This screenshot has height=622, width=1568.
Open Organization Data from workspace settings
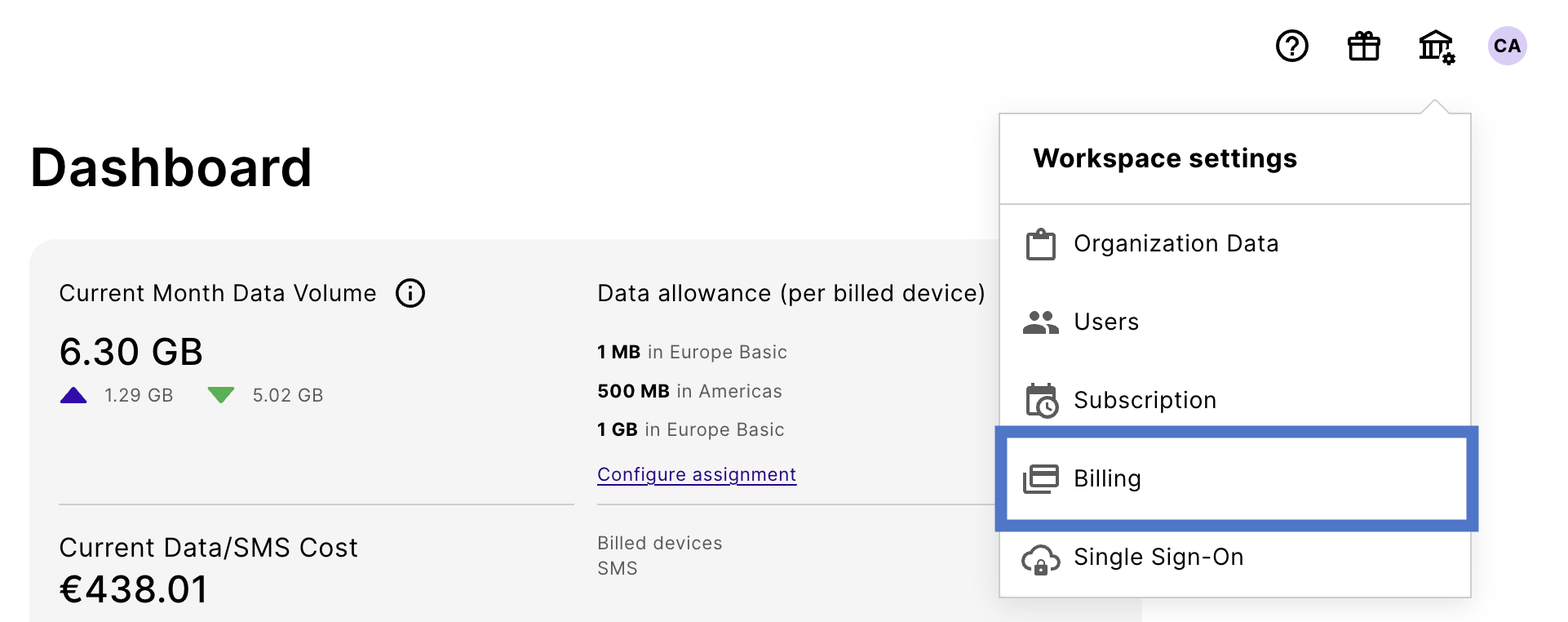pos(1175,244)
